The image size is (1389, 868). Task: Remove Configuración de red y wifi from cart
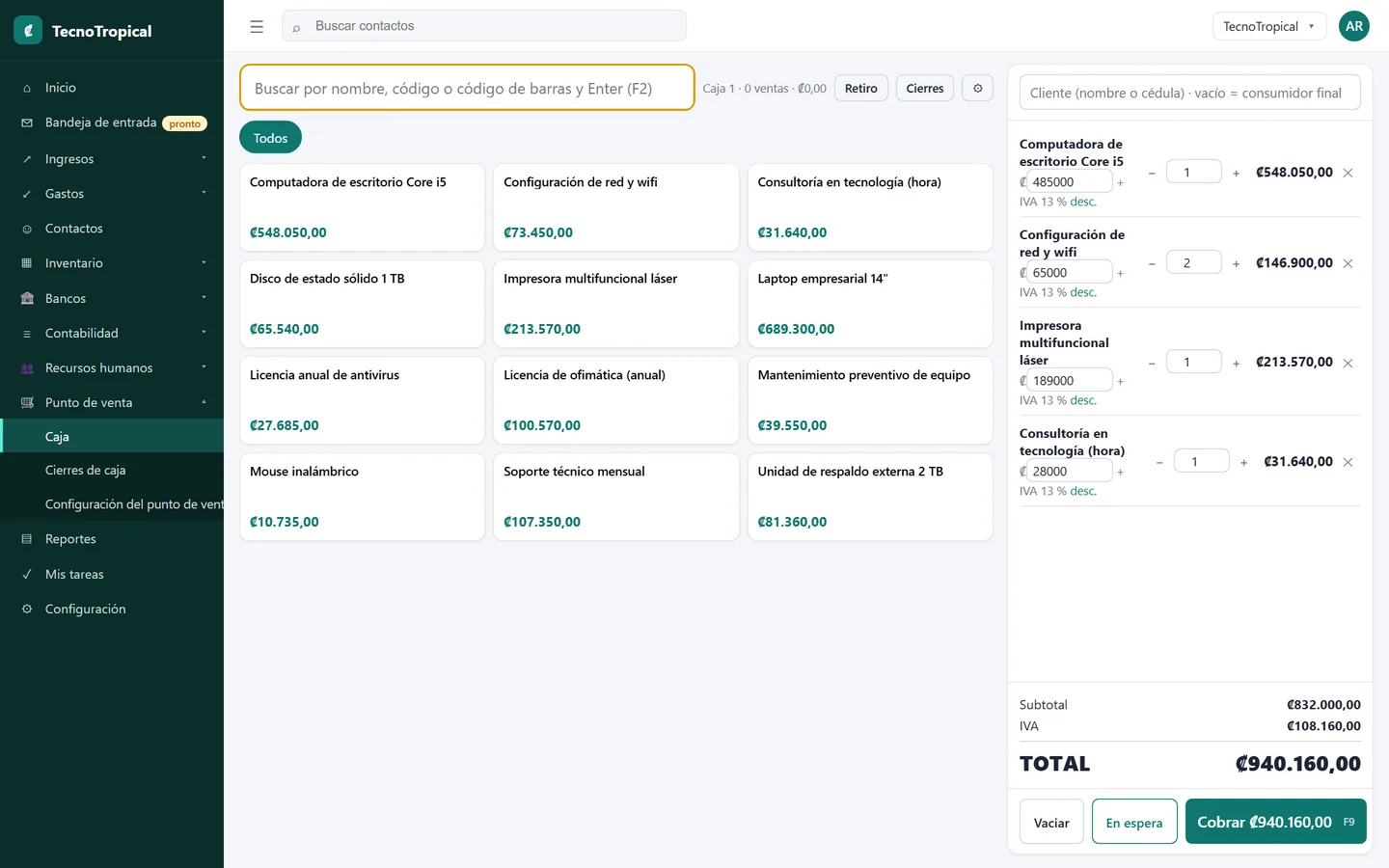click(1348, 263)
